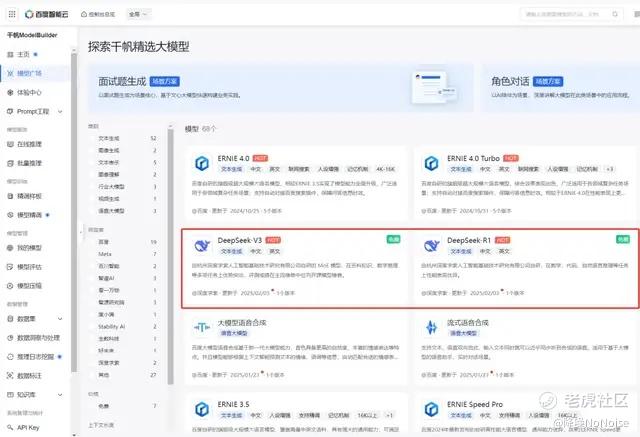Check the Stability AI provider checkbox

[93, 326]
